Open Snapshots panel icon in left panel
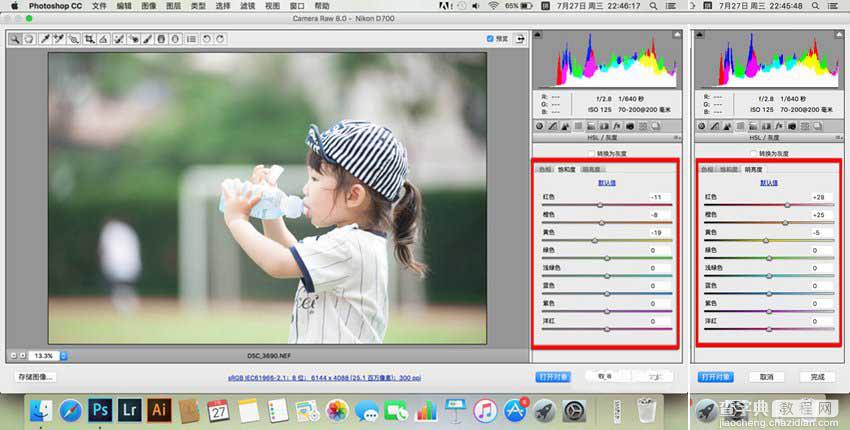Viewport: 850px width, 430px height. pyautogui.click(x=656, y=126)
